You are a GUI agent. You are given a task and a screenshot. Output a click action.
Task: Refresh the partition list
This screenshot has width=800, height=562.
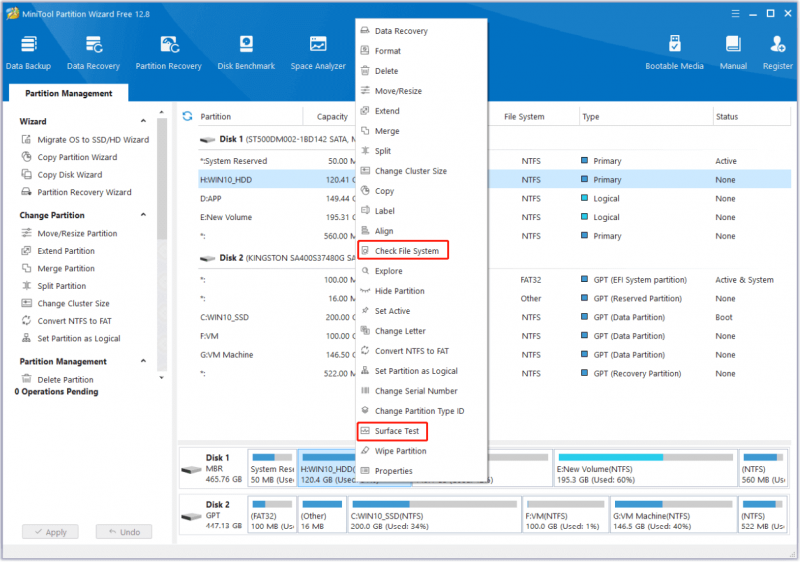pos(187,116)
